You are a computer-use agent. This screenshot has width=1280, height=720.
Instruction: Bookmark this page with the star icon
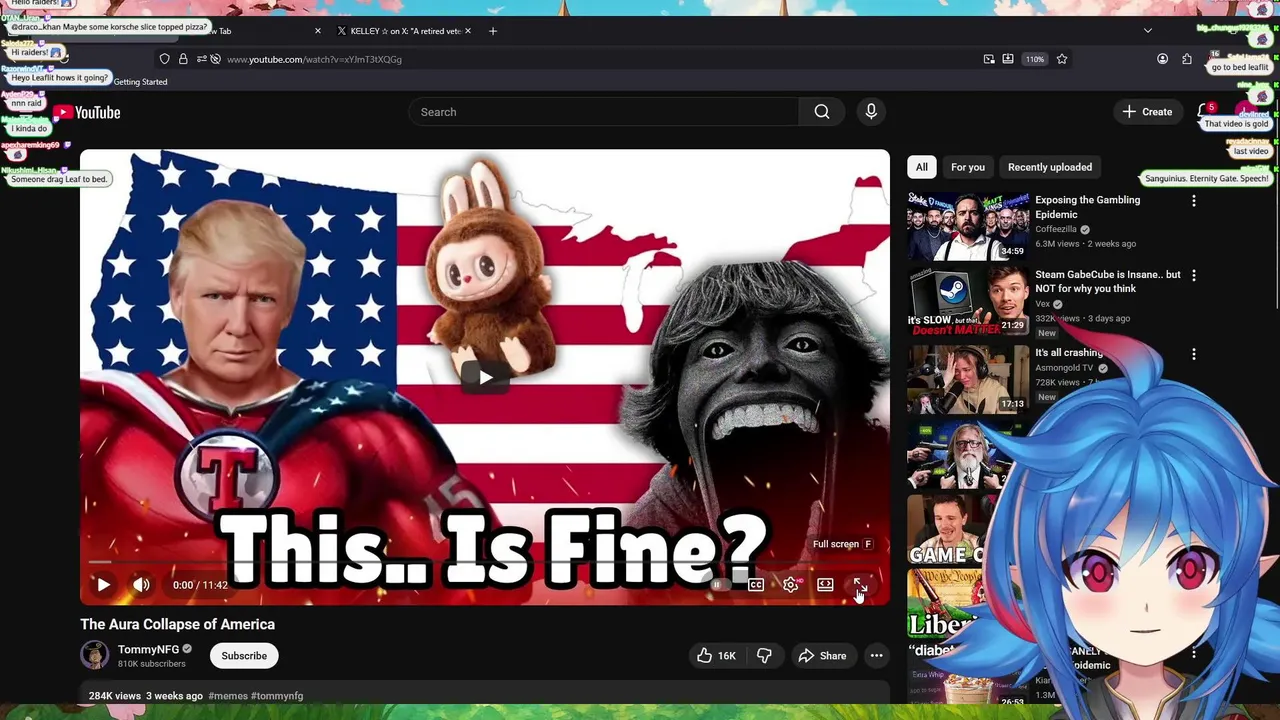point(1062,59)
